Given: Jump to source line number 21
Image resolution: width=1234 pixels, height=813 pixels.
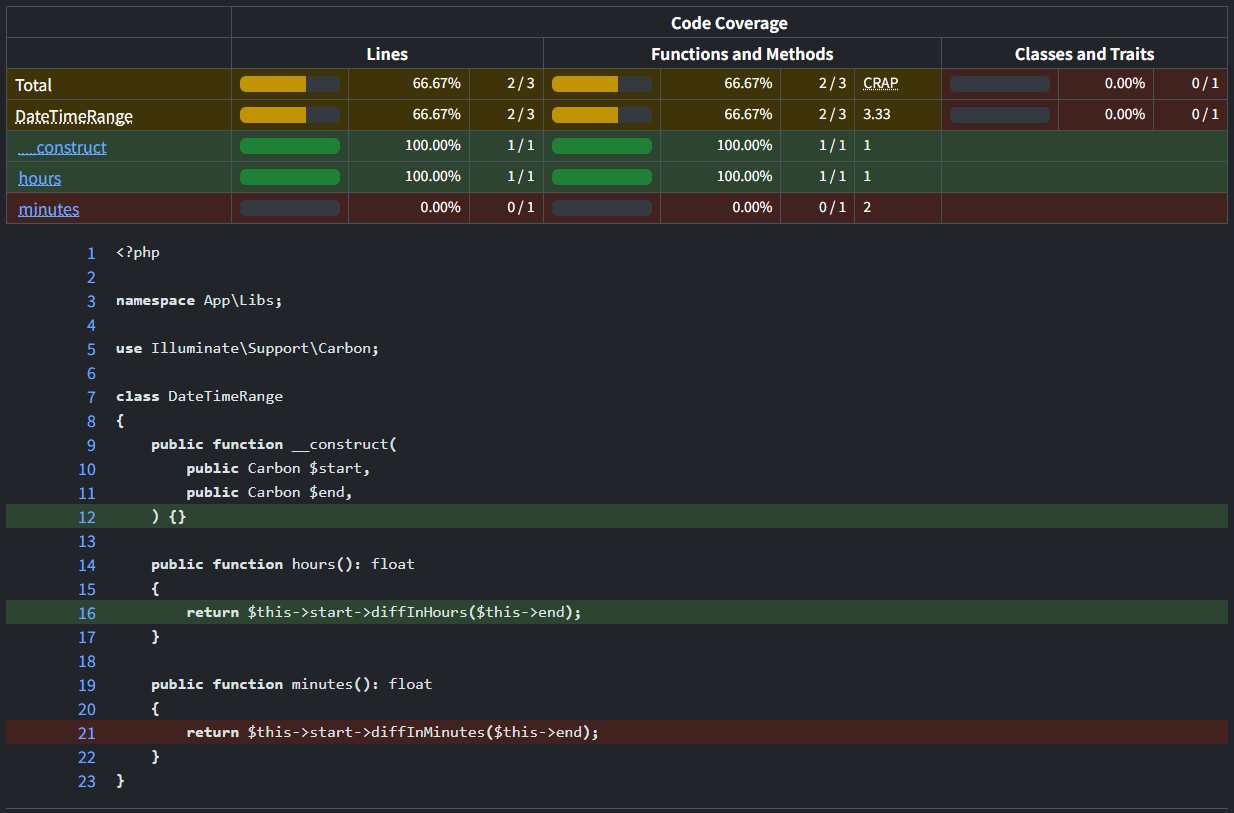Looking at the screenshot, I should click(87, 733).
